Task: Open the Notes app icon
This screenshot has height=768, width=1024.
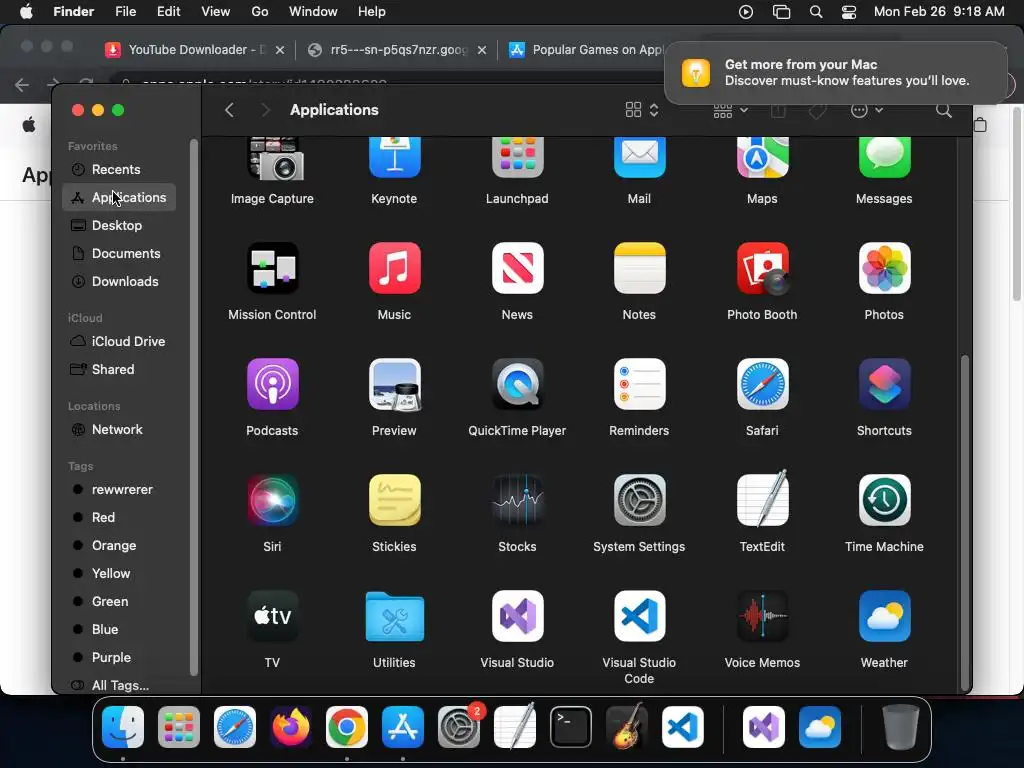Action: 639,268
